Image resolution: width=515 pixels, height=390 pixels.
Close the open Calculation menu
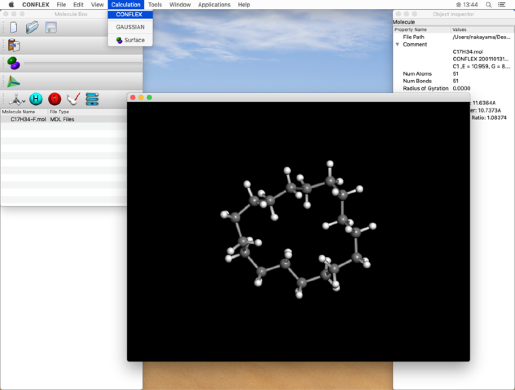coord(126,5)
